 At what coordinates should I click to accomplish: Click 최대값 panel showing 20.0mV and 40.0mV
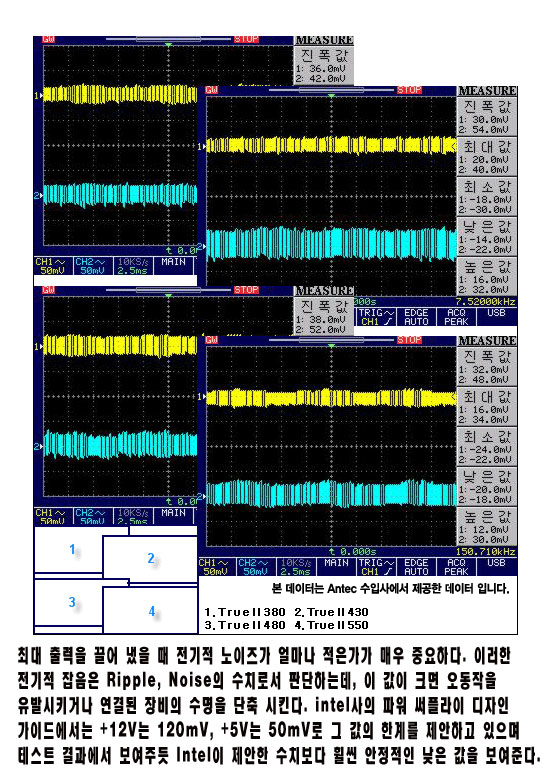tap(487, 157)
